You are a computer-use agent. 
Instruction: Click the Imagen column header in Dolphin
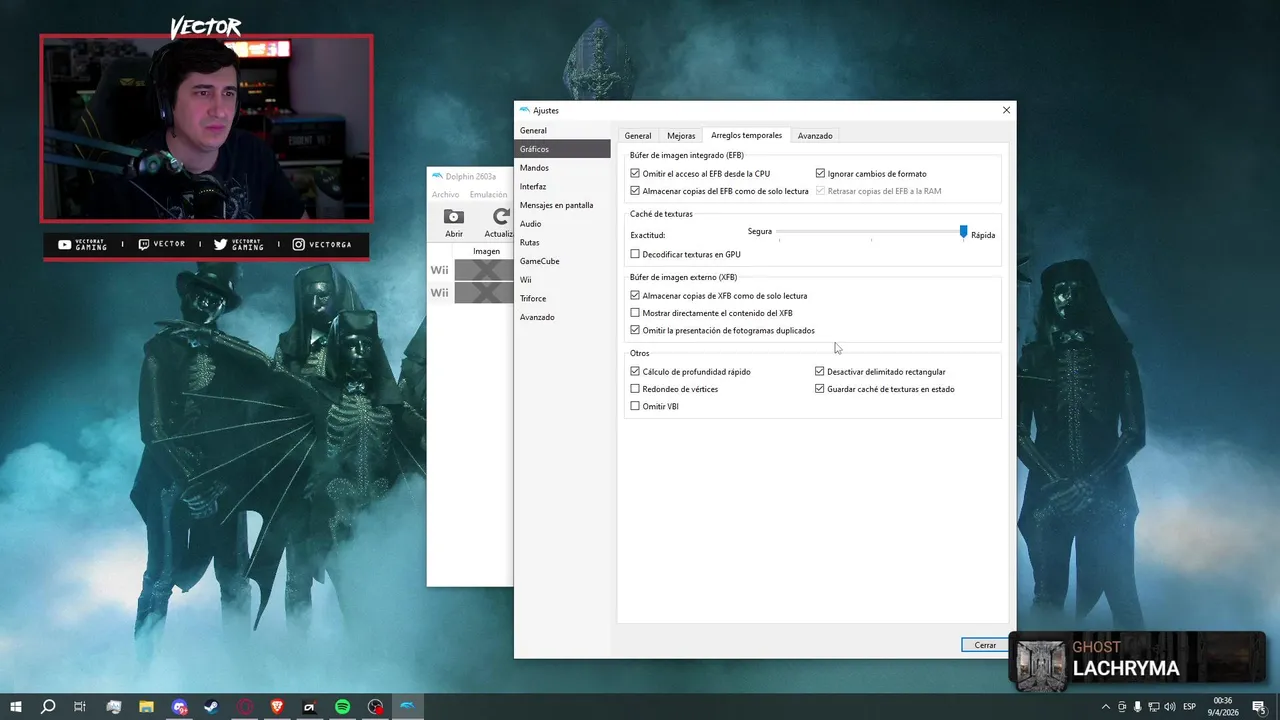click(x=486, y=251)
